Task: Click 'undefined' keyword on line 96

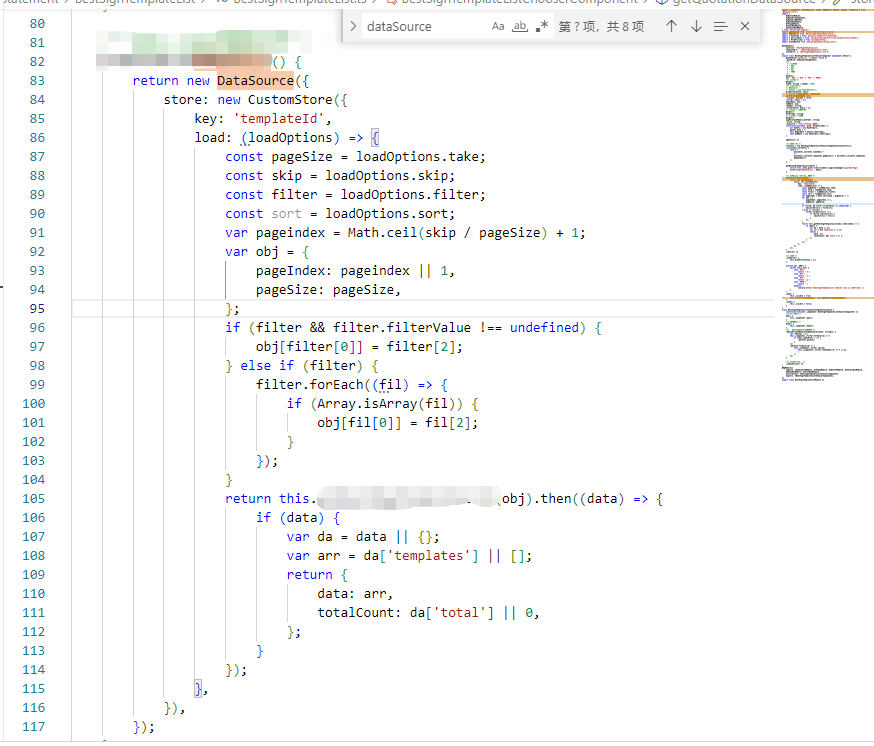Action: click(545, 328)
